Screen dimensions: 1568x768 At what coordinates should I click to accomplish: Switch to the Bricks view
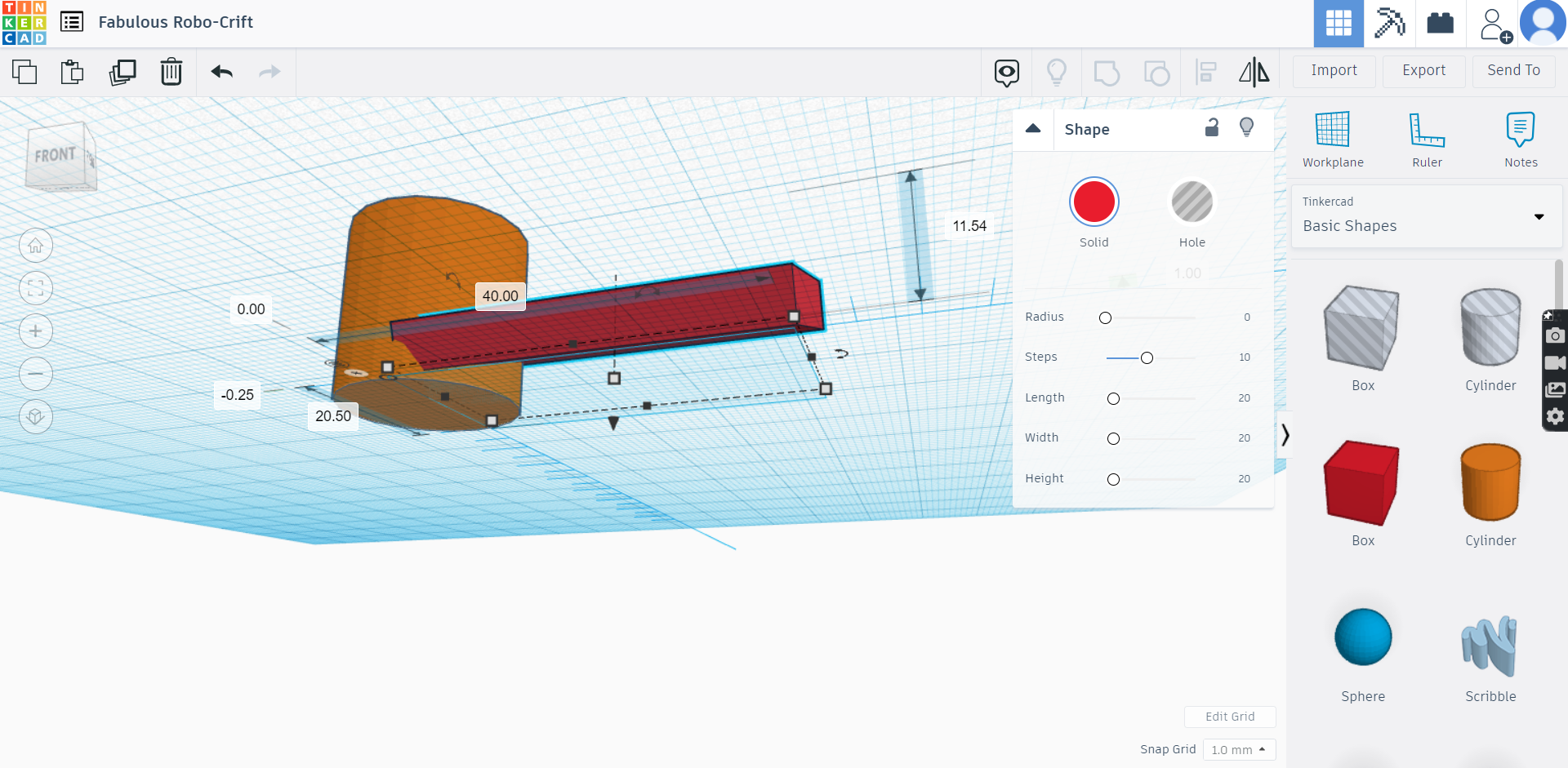1440,24
